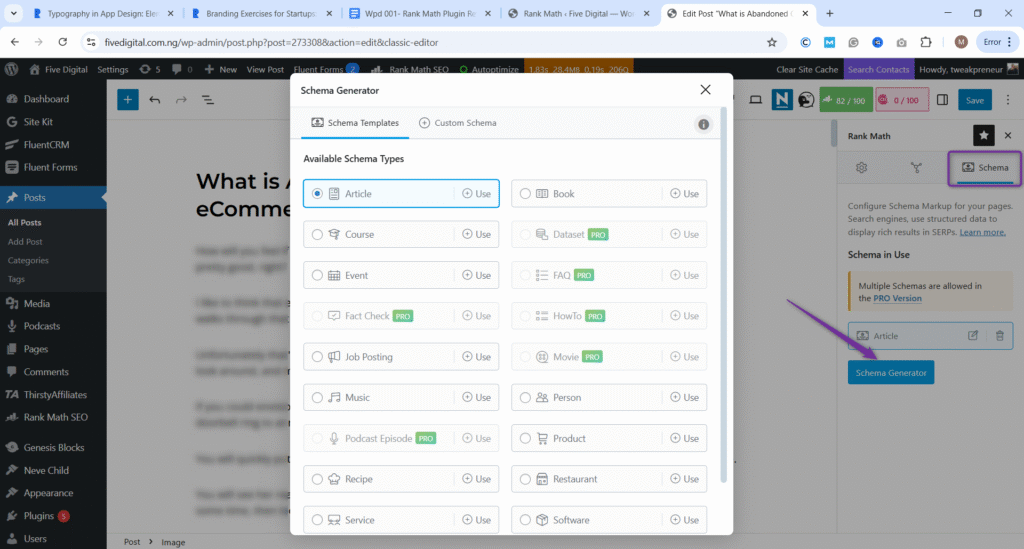The height and width of the screenshot is (549, 1024).
Task: Click the Rank Math star icon
Action: tap(984, 135)
